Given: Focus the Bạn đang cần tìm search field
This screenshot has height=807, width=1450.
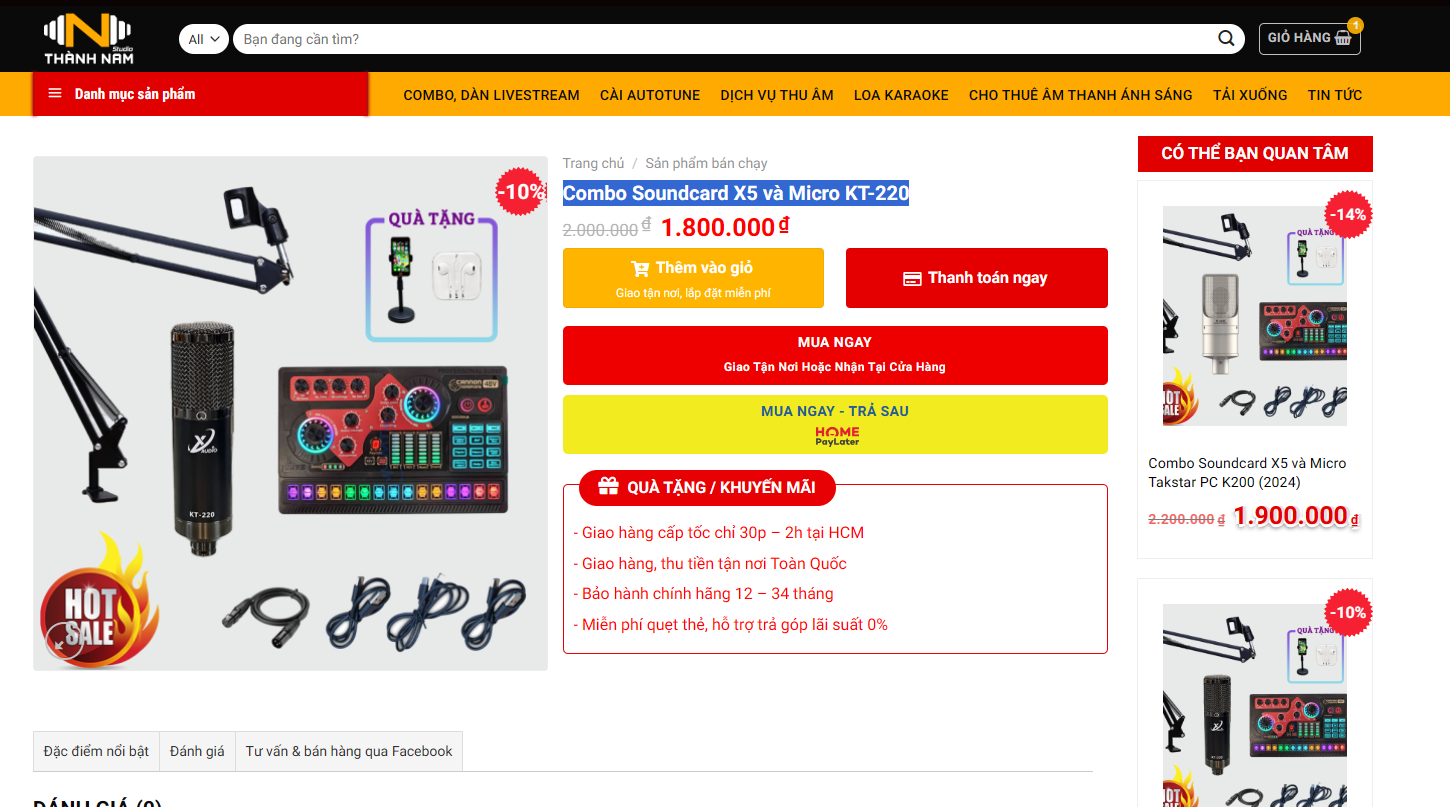Looking at the screenshot, I should point(725,39).
